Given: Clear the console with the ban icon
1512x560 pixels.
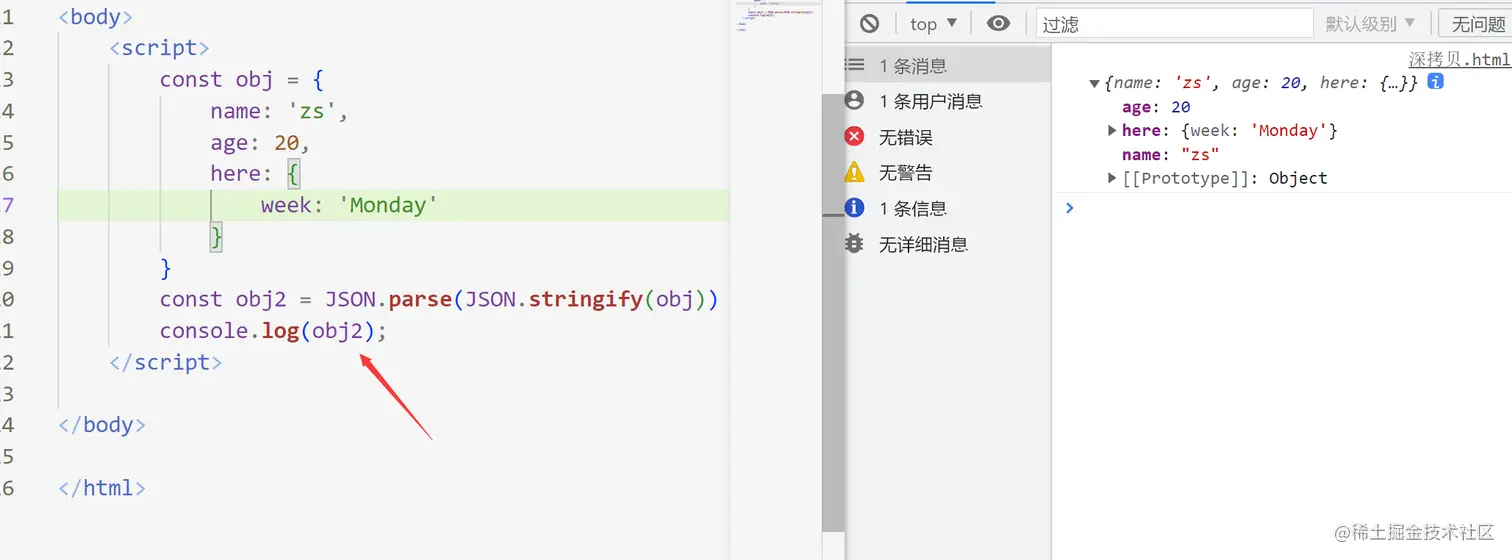Looking at the screenshot, I should [x=869, y=23].
